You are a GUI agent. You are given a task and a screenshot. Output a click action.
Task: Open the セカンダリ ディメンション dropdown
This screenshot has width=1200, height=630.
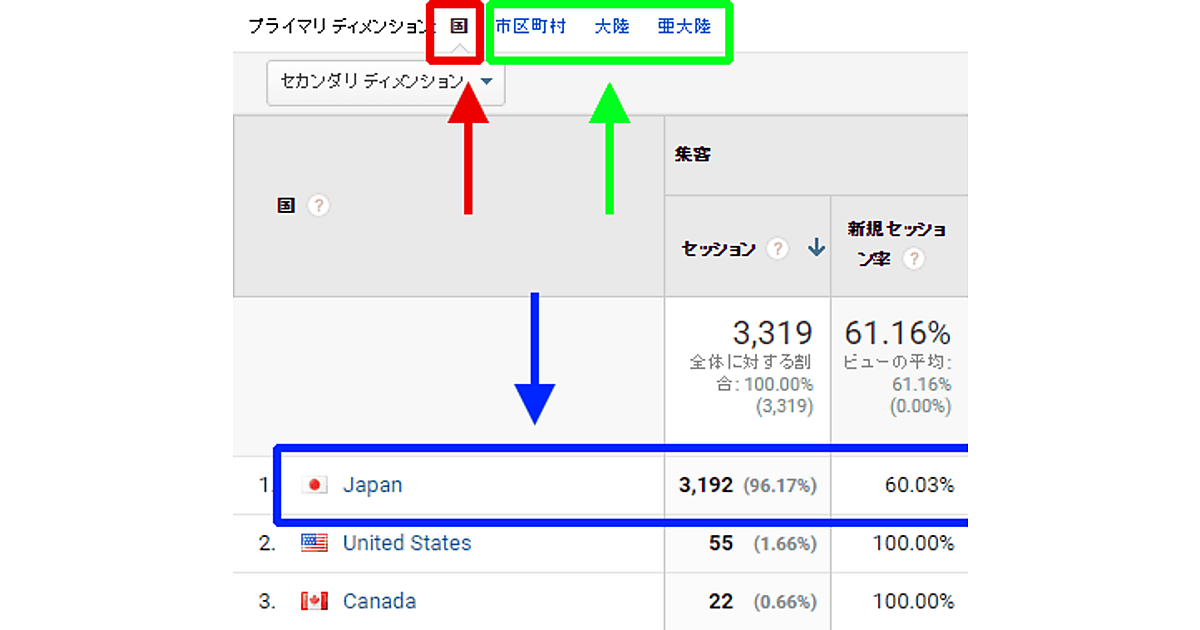(x=386, y=82)
